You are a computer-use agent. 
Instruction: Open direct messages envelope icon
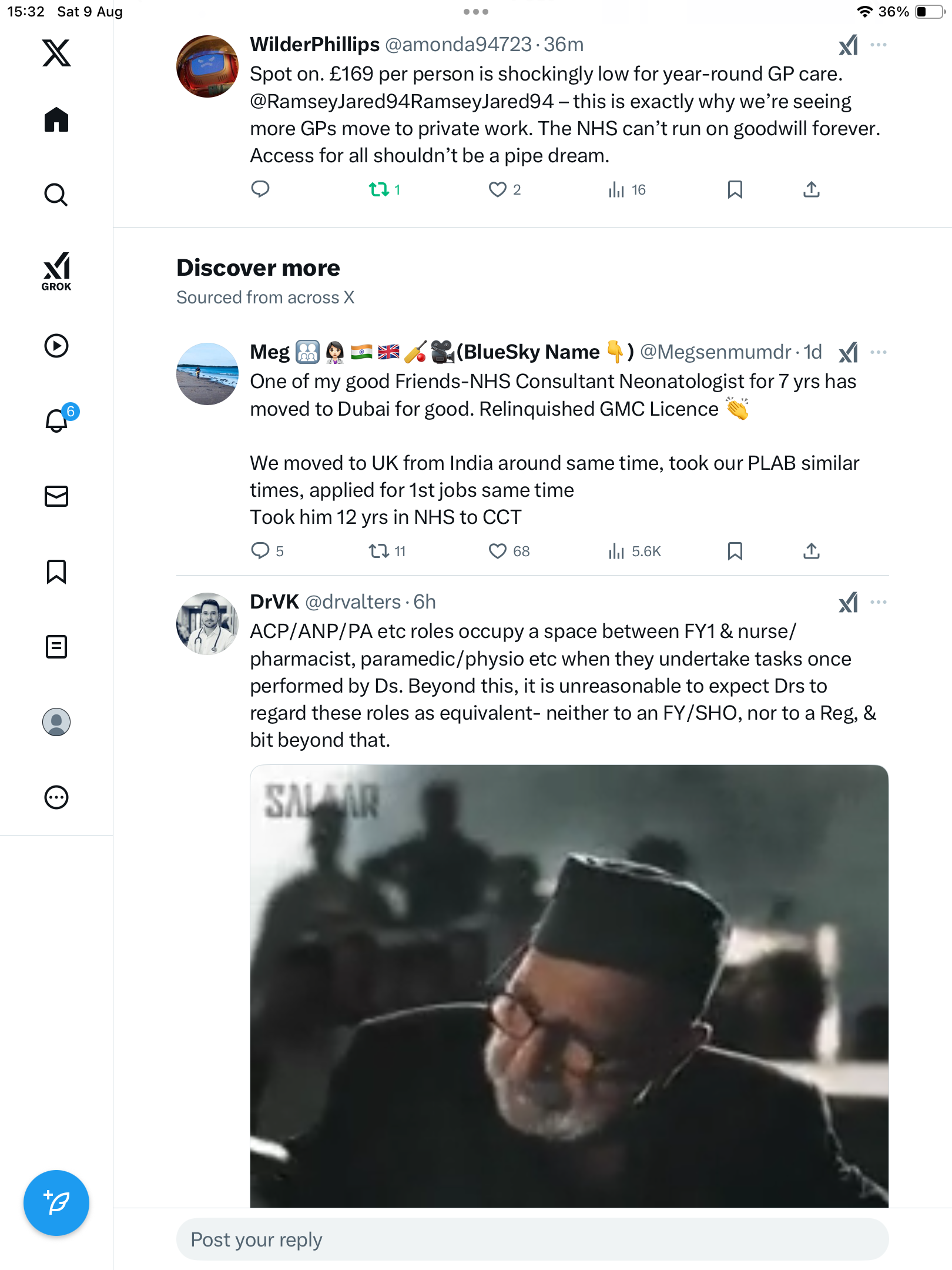(56, 496)
